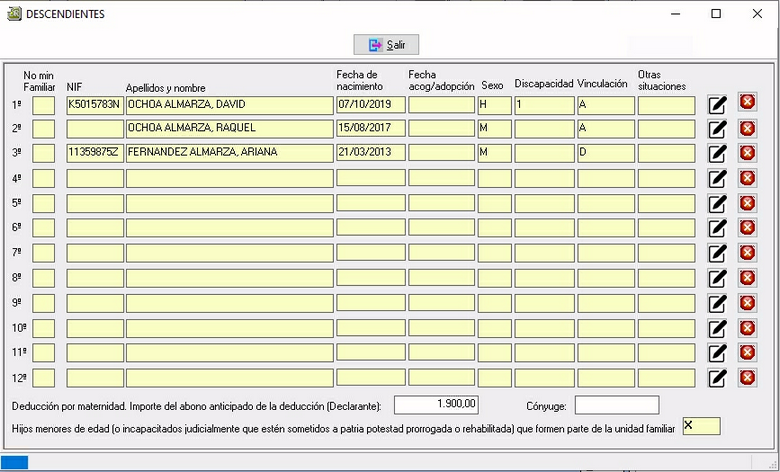Click birth date field 21/03/2013

pyautogui.click(x=371, y=153)
